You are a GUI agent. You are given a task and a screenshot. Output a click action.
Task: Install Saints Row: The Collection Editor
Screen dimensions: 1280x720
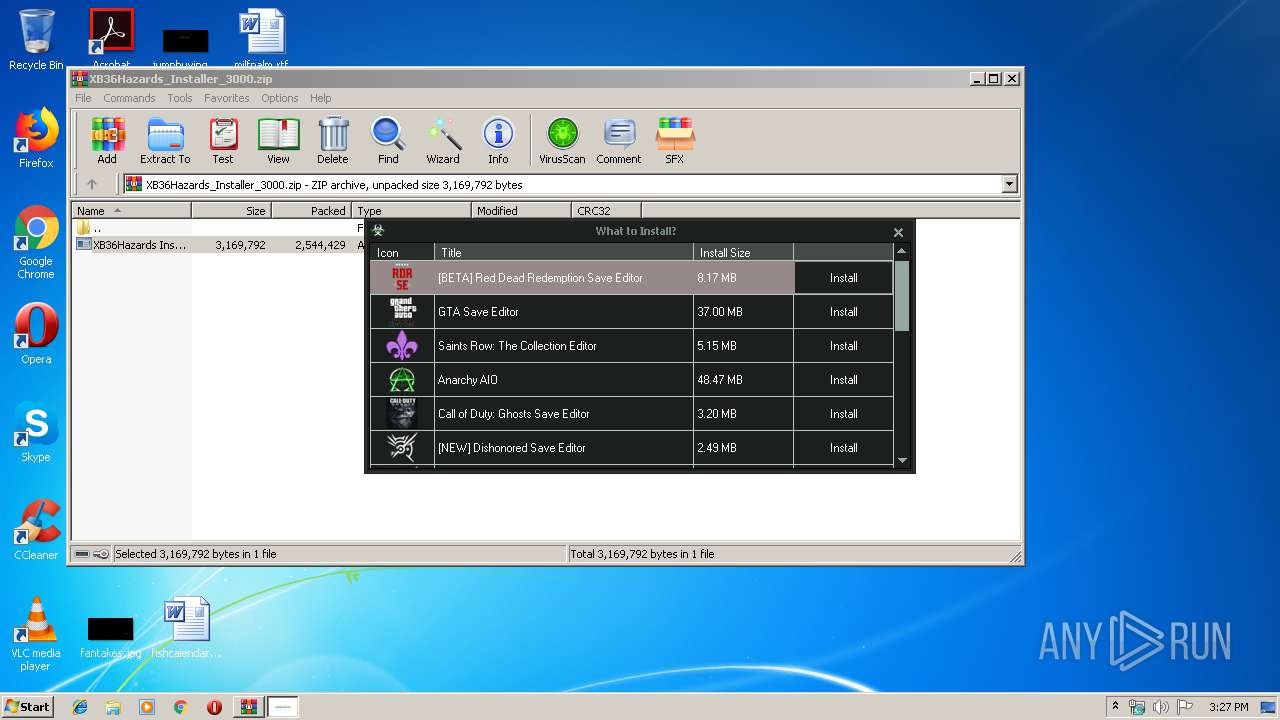click(x=844, y=346)
